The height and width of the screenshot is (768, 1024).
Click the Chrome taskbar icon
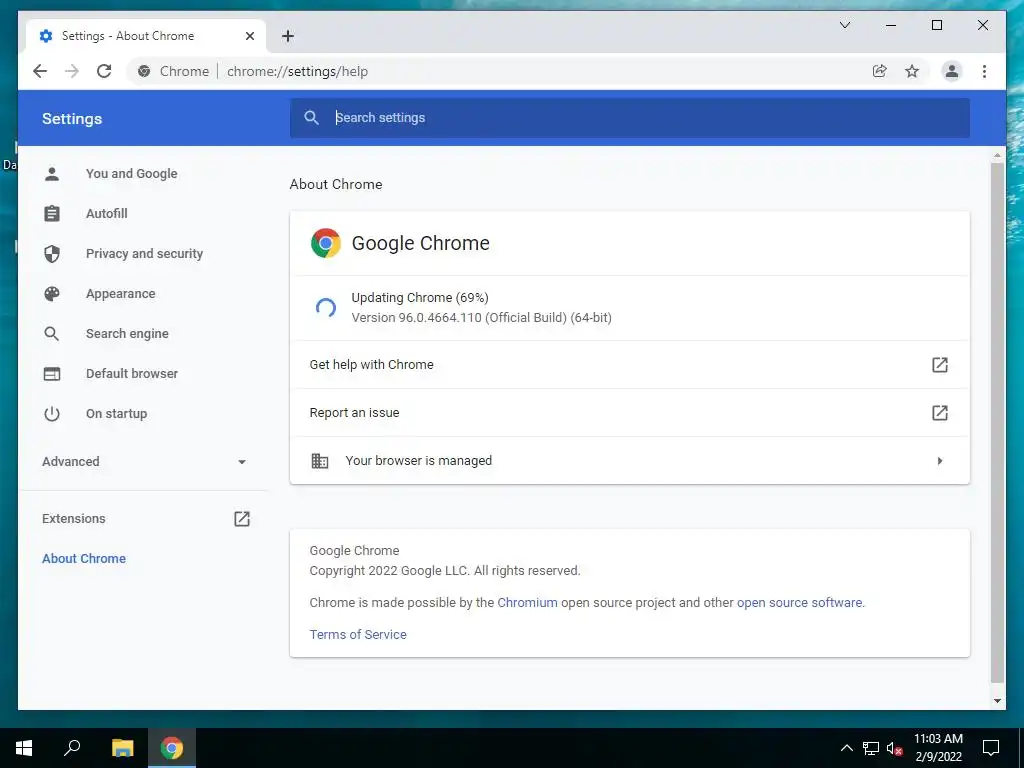point(172,748)
